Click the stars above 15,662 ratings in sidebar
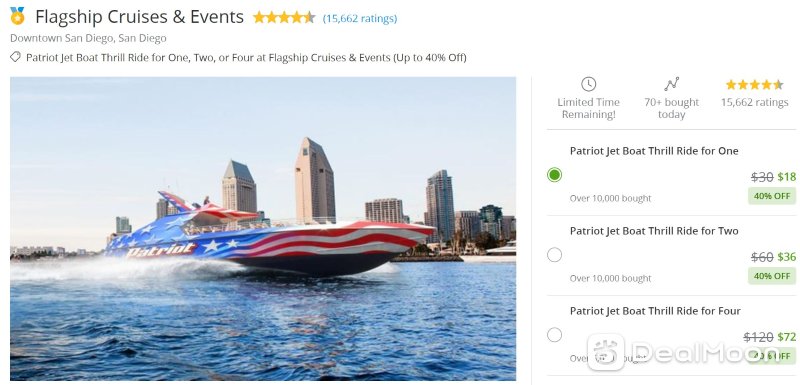Image resolution: width=800 pixels, height=385 pixels. pos(755,85)
